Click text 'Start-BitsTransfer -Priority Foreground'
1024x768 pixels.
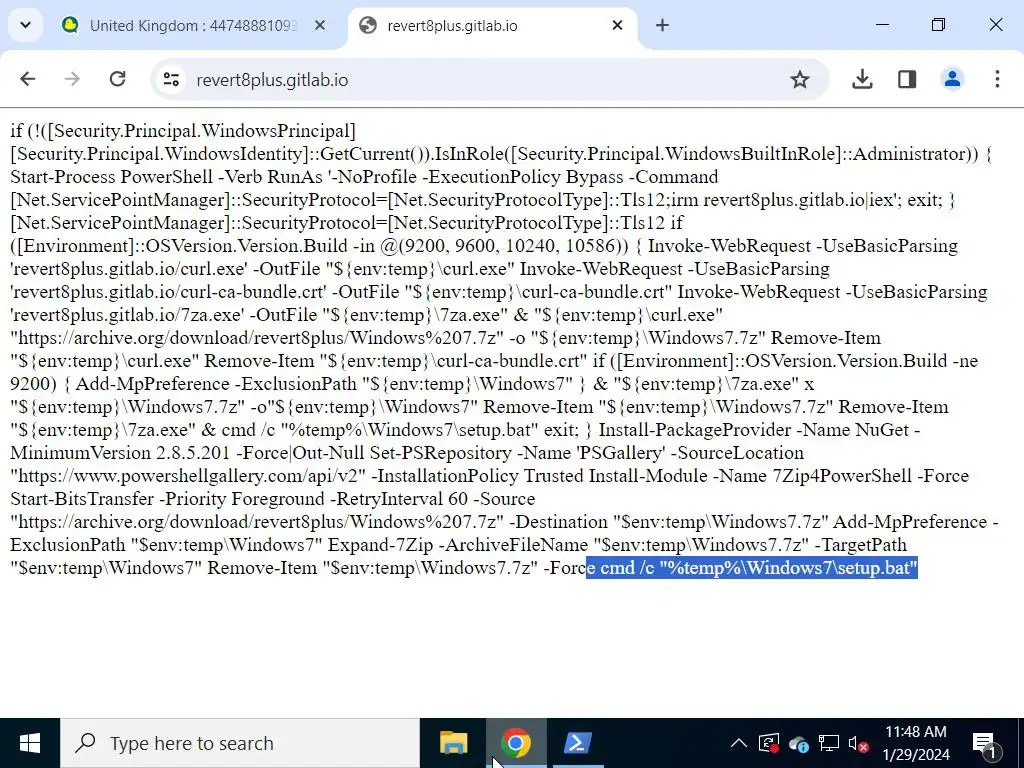pos(168,498)
